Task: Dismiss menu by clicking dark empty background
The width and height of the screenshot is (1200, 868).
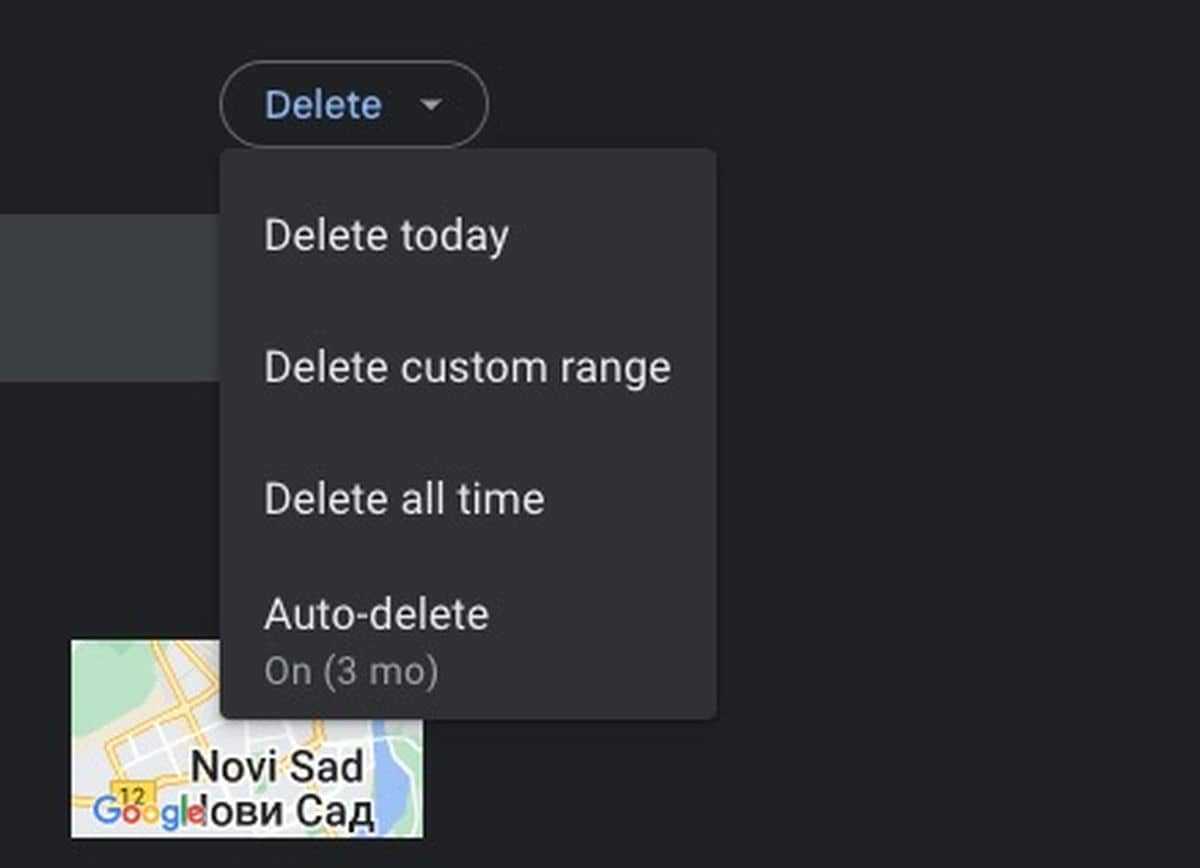Action: click(950, 450)
